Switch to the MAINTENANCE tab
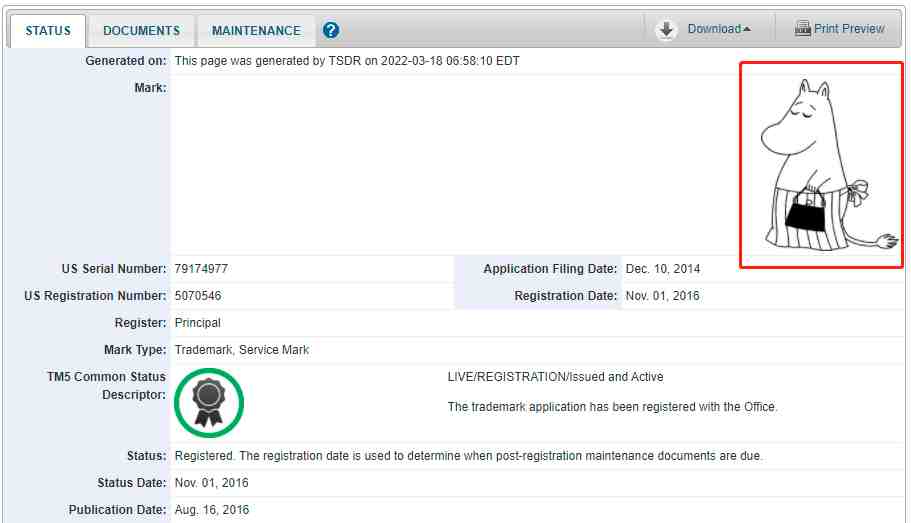Image resolution: width=911 pixels, height=523 pixels. [x=256, y=31]
